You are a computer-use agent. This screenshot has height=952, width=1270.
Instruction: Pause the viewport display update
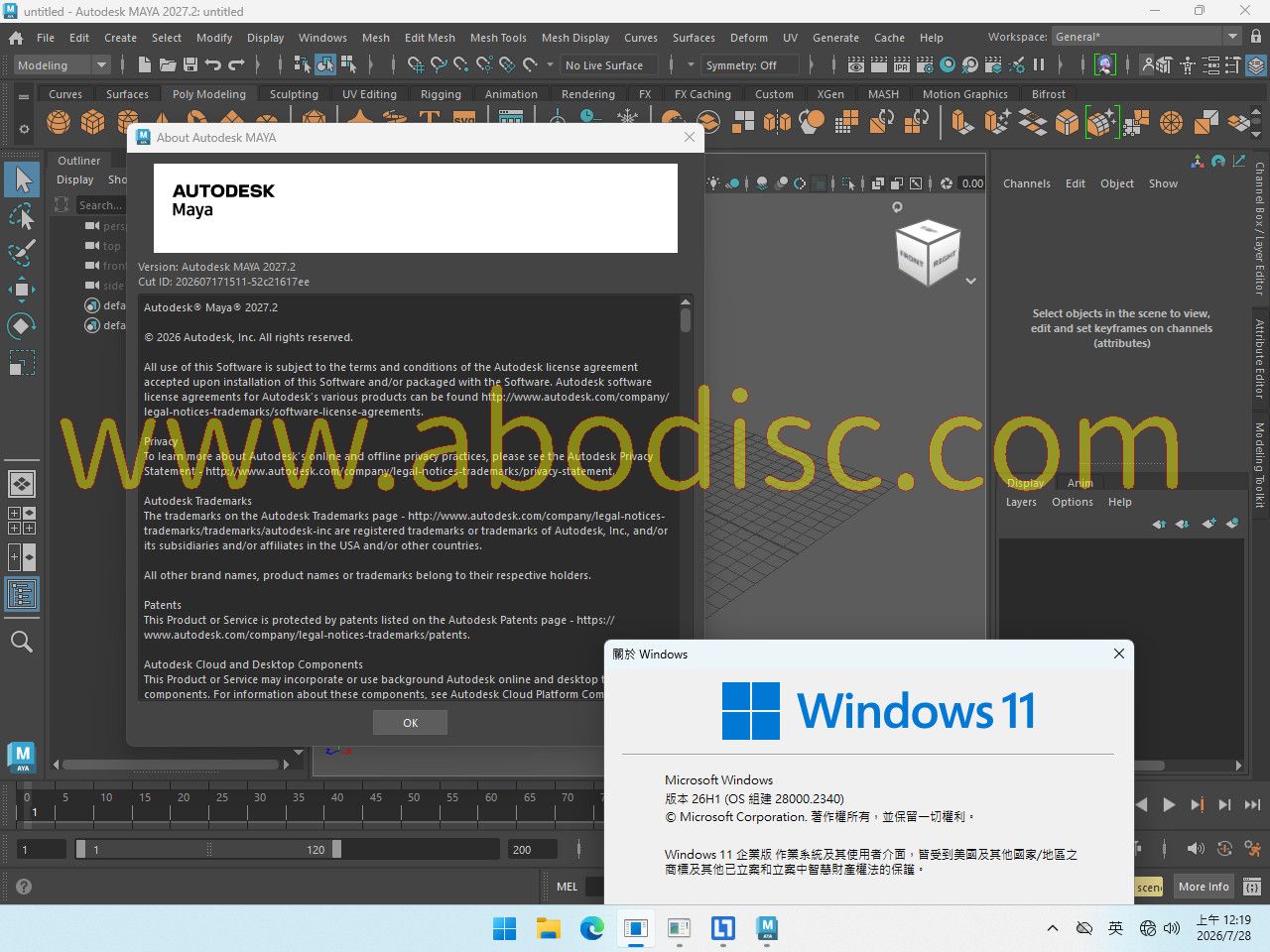tap(1039, 64)
